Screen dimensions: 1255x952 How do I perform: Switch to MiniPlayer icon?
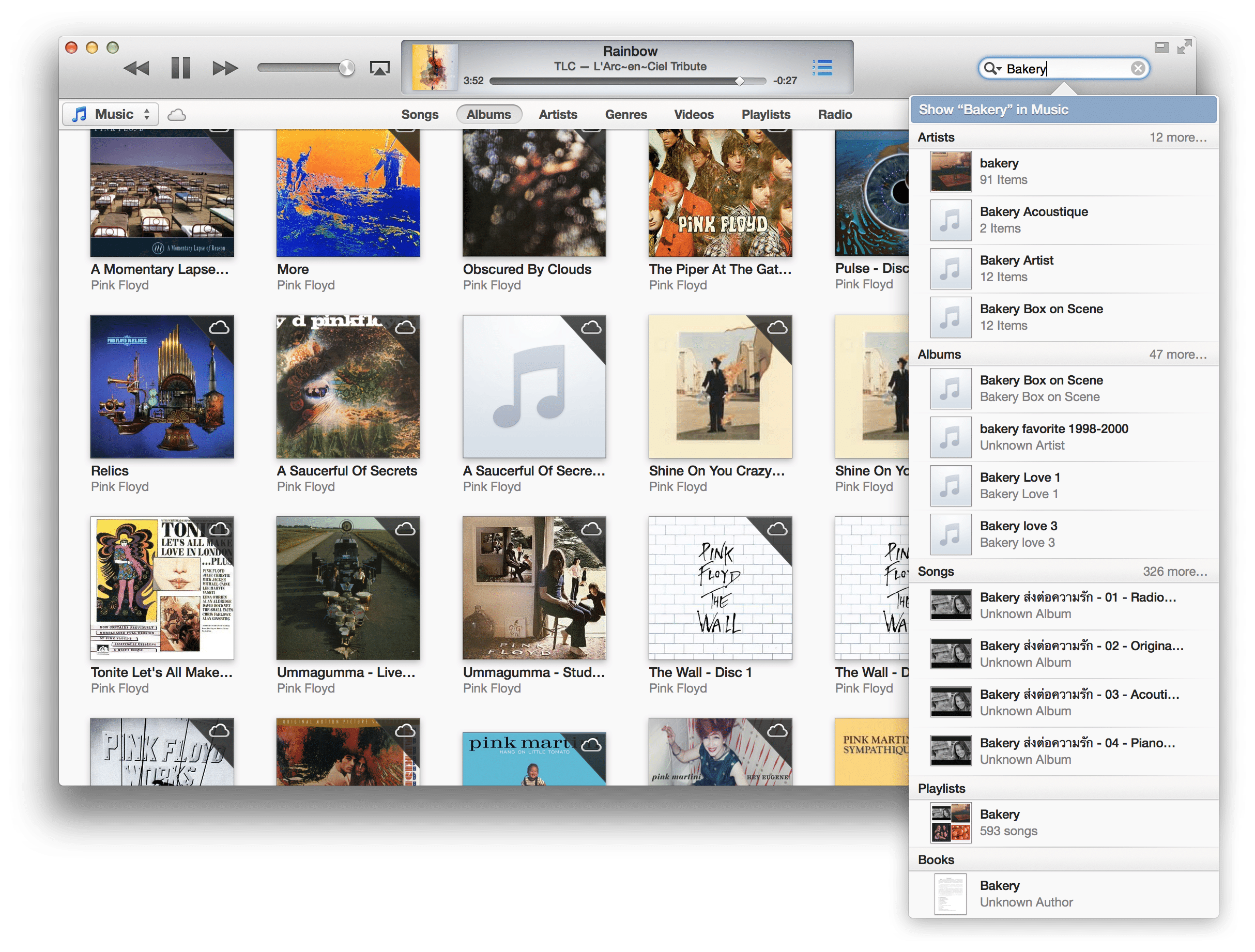pyautogui.click(x=1161, y=47)
